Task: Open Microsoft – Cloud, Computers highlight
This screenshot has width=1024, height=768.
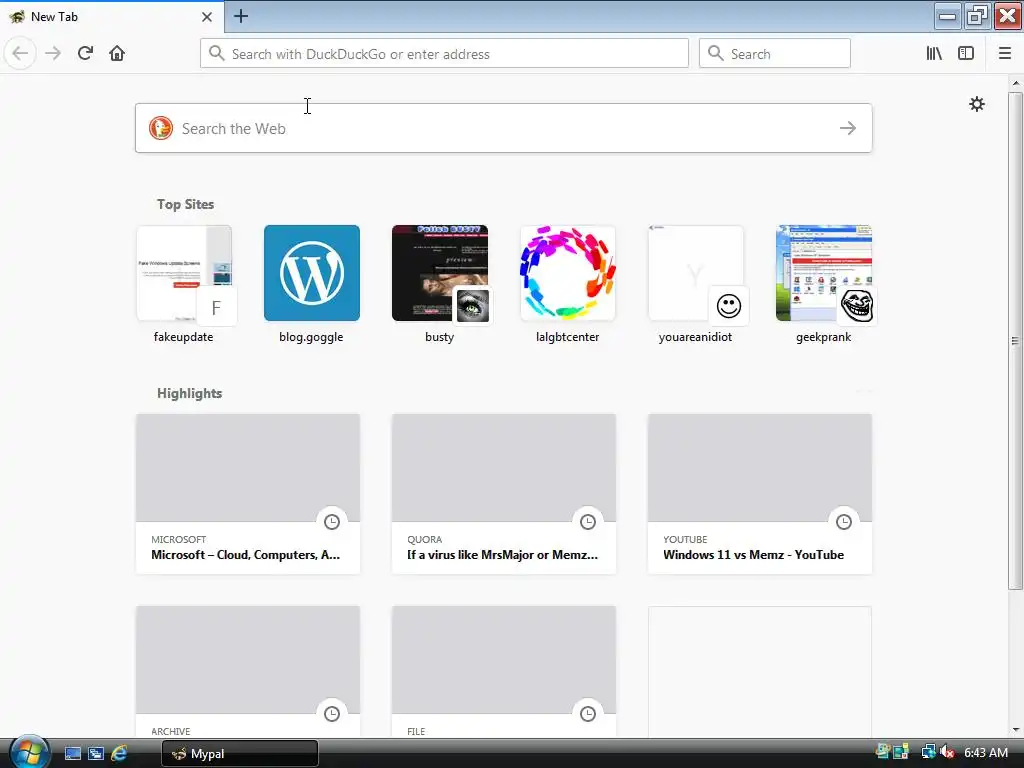Action: tap(248, 494)
